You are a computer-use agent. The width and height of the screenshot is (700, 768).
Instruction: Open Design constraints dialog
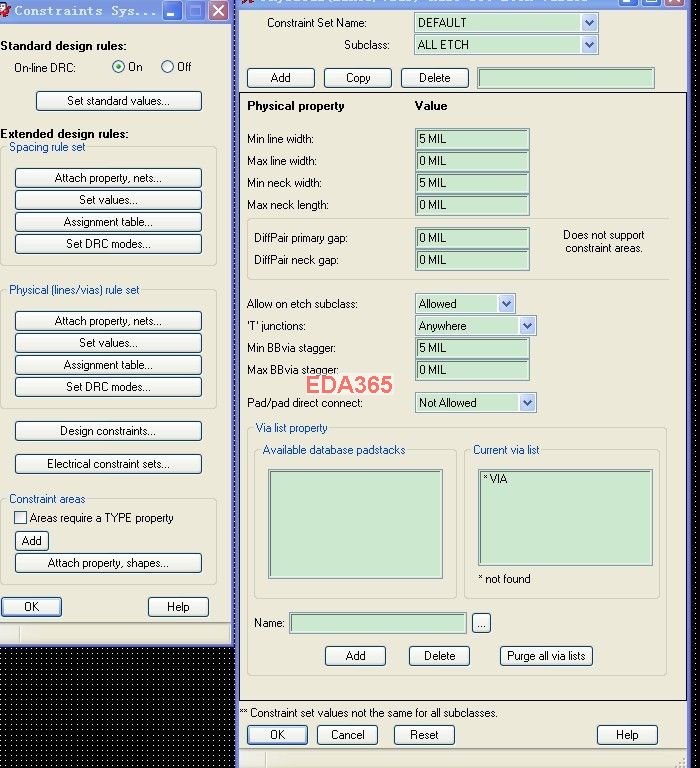pyautogui.click(x=108, y=431)
